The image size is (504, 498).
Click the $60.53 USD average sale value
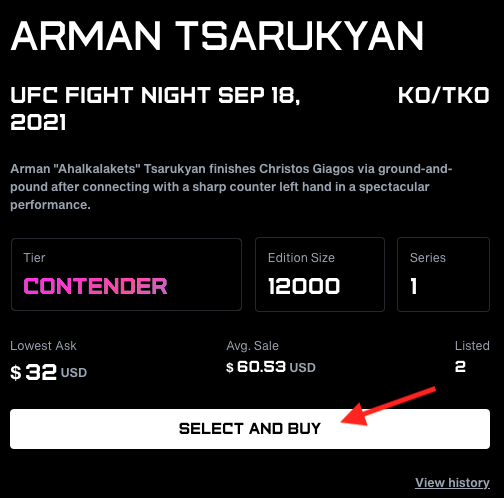pos(271,367)
